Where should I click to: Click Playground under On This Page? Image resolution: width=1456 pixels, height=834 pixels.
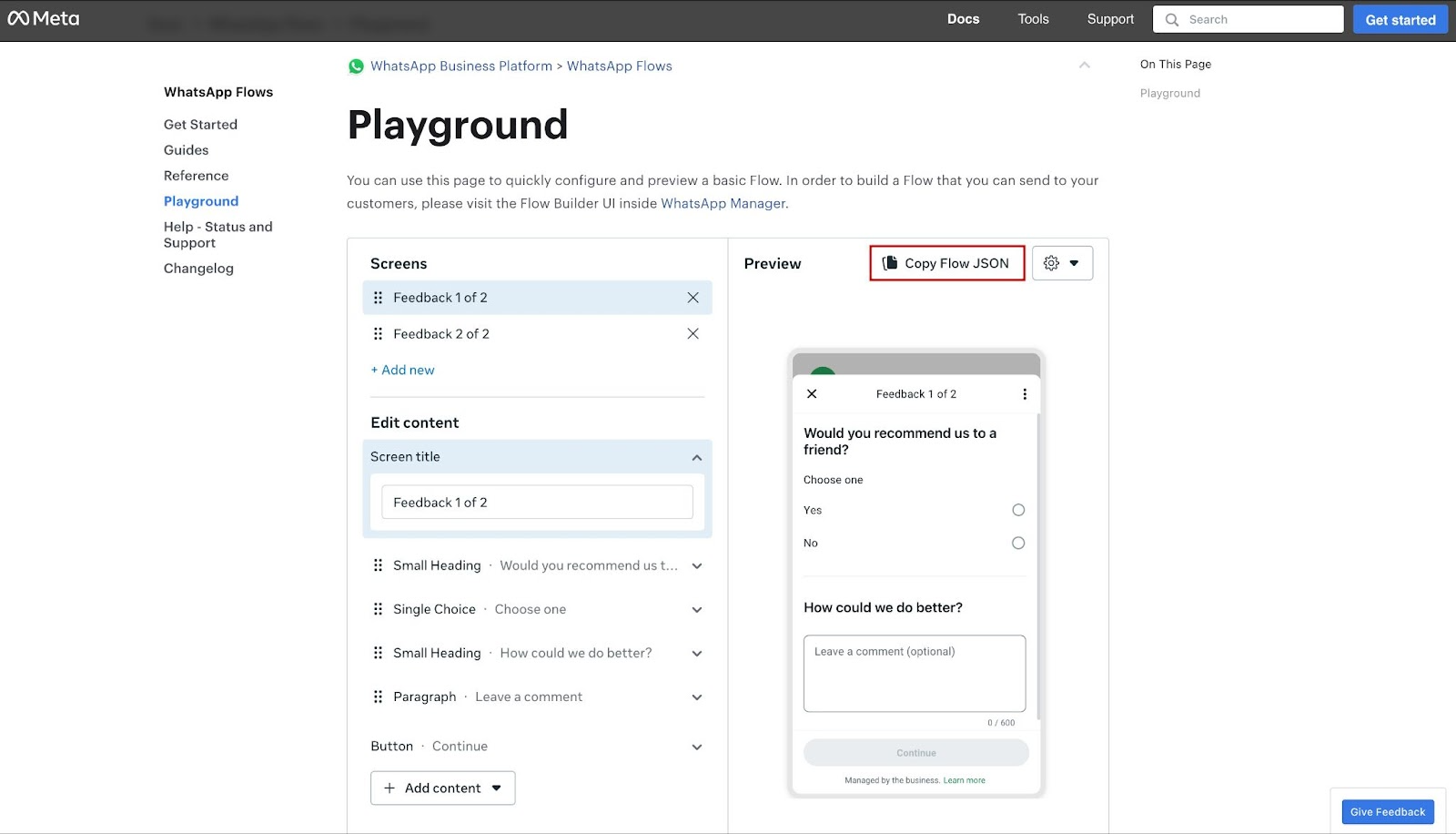click(x=1170, y=94)
